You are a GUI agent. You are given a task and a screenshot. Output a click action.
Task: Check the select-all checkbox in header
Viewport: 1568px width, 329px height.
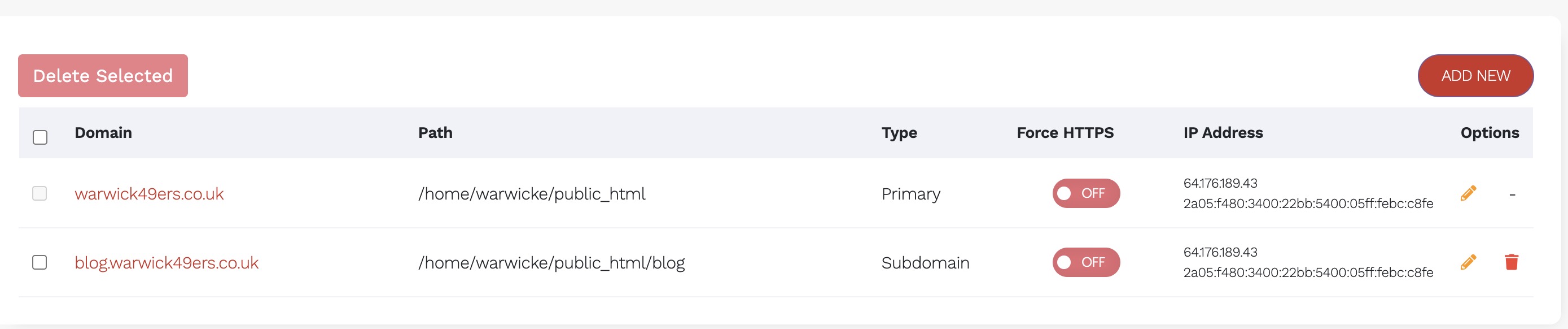pos(40,137)
